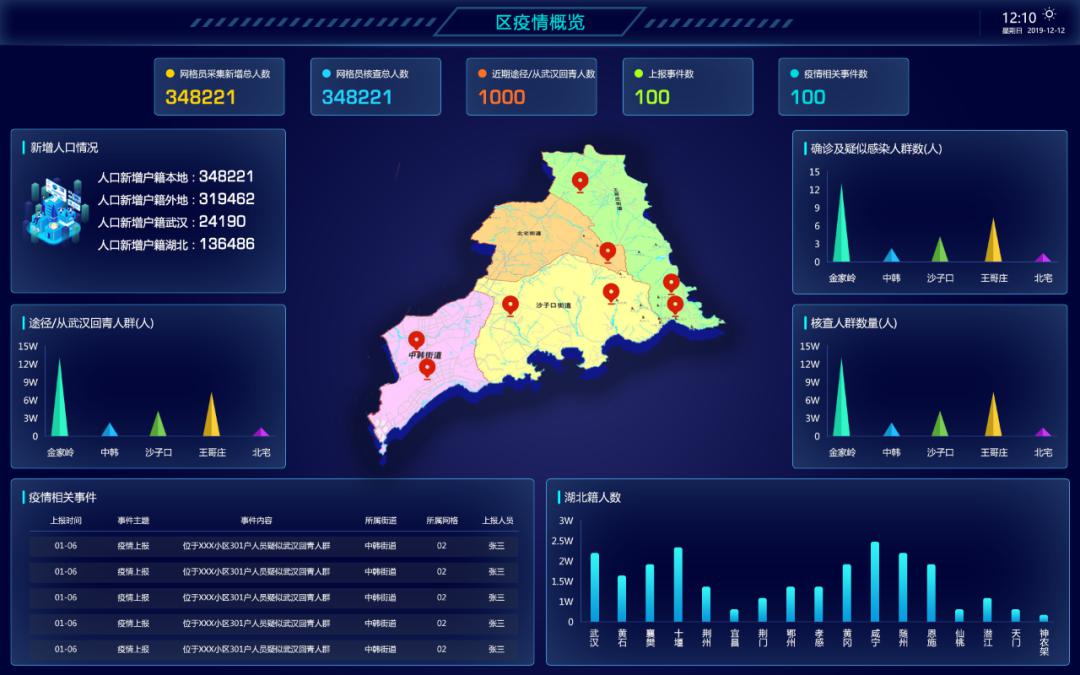The width and height of the screenshot is (1080, 675).
Task: Click the yellow dot in 网格员采集新增总人数 card
Action: pos(170,73)
